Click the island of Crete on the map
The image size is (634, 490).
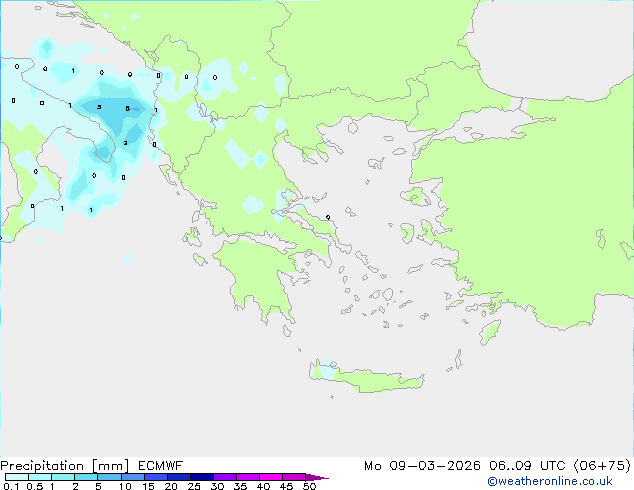(366, 378)
